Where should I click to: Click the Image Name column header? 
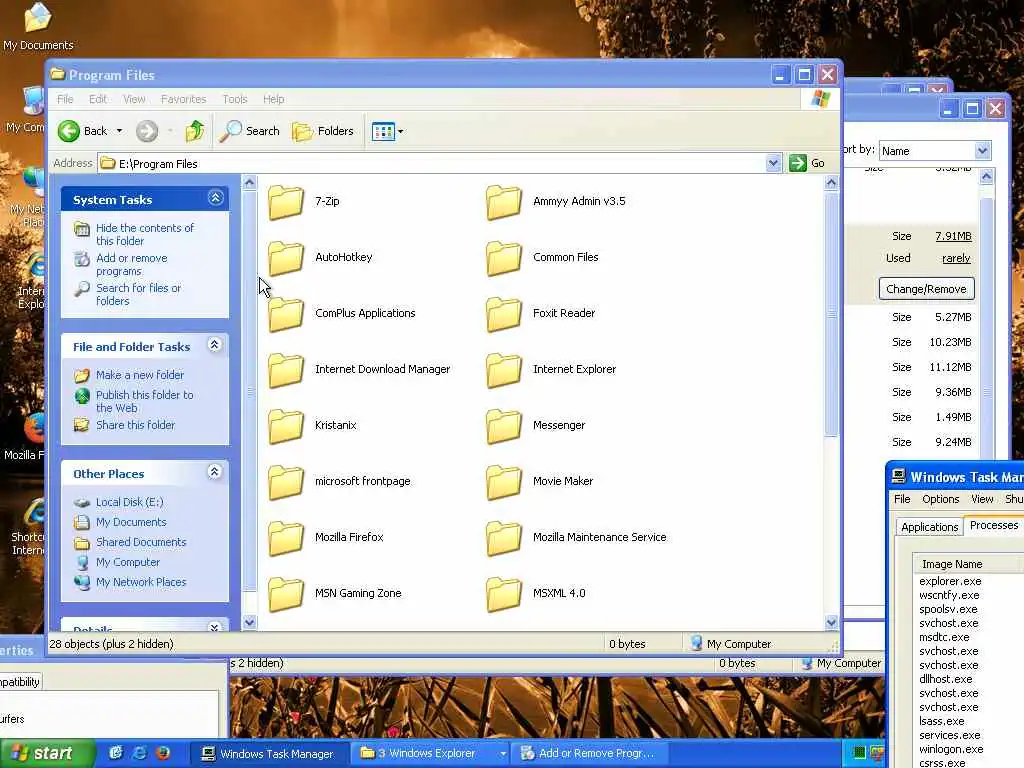pyautogui.click(x=968, y=564)
